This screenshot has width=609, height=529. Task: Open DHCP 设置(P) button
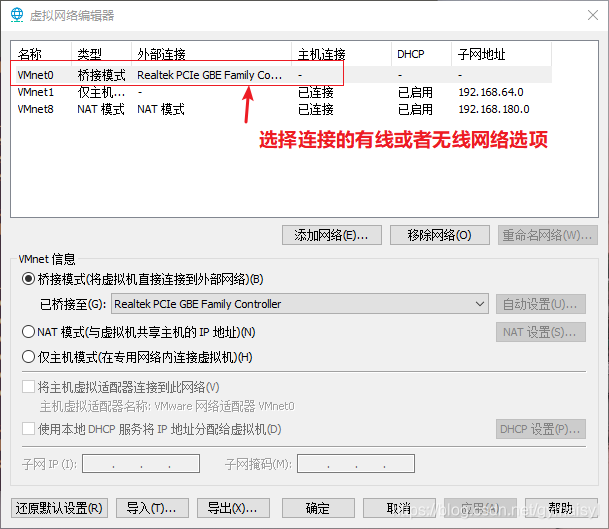[x=541, y=429]
